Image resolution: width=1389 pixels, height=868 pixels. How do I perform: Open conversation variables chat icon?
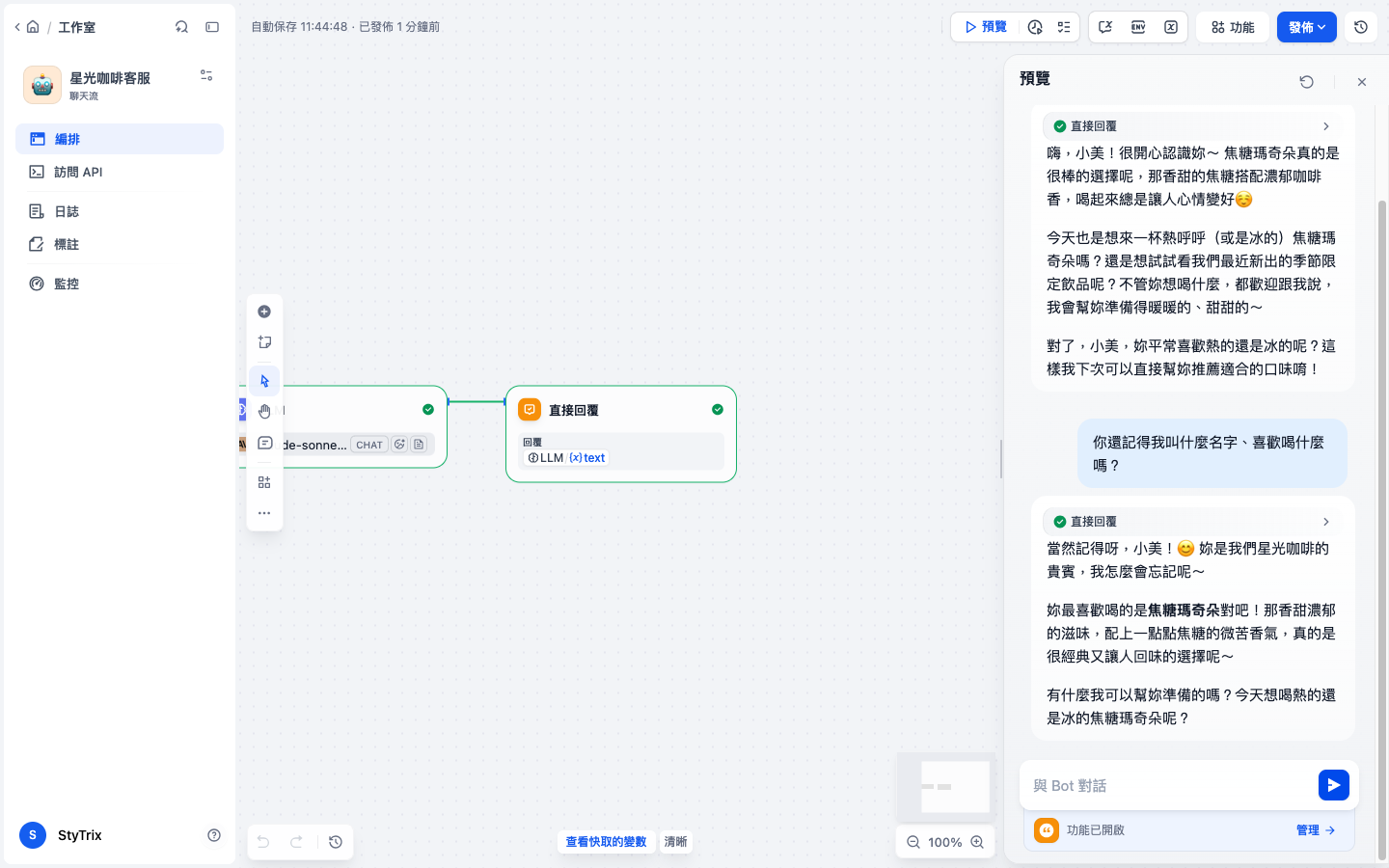pyautogui.click(x=1105, y=27)
